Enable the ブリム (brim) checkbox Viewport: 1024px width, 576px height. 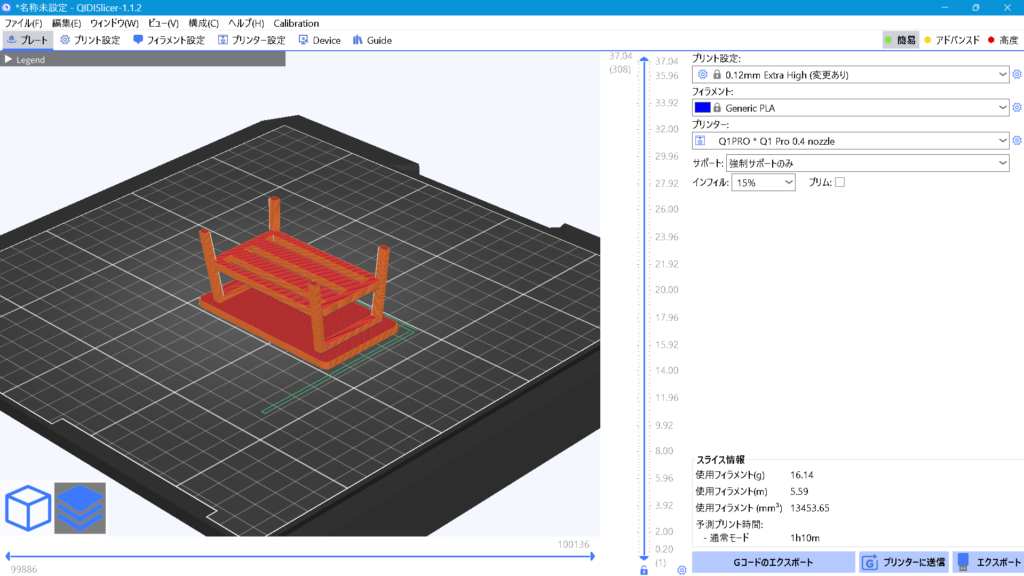click(840, 182)
